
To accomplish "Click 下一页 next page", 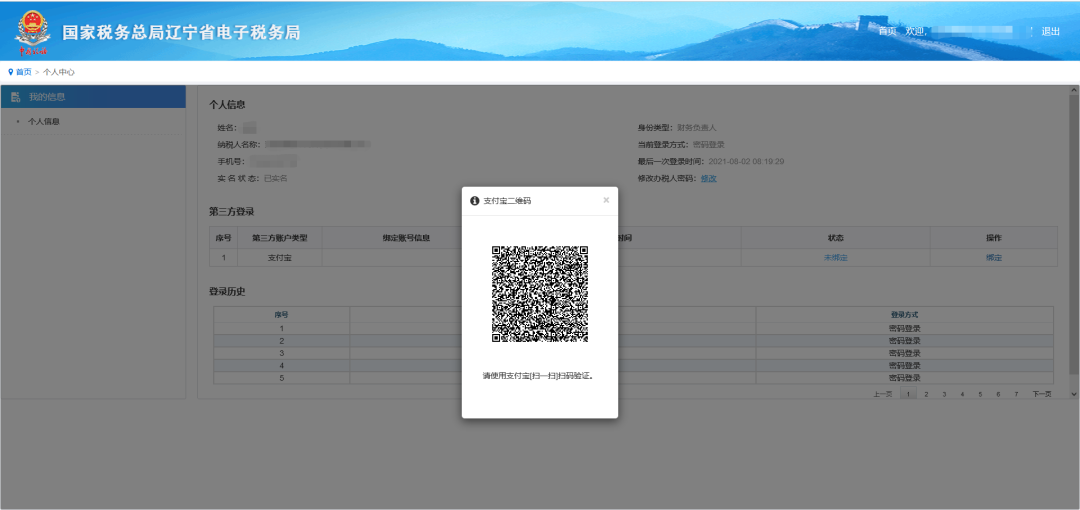I will (1041, 394).
